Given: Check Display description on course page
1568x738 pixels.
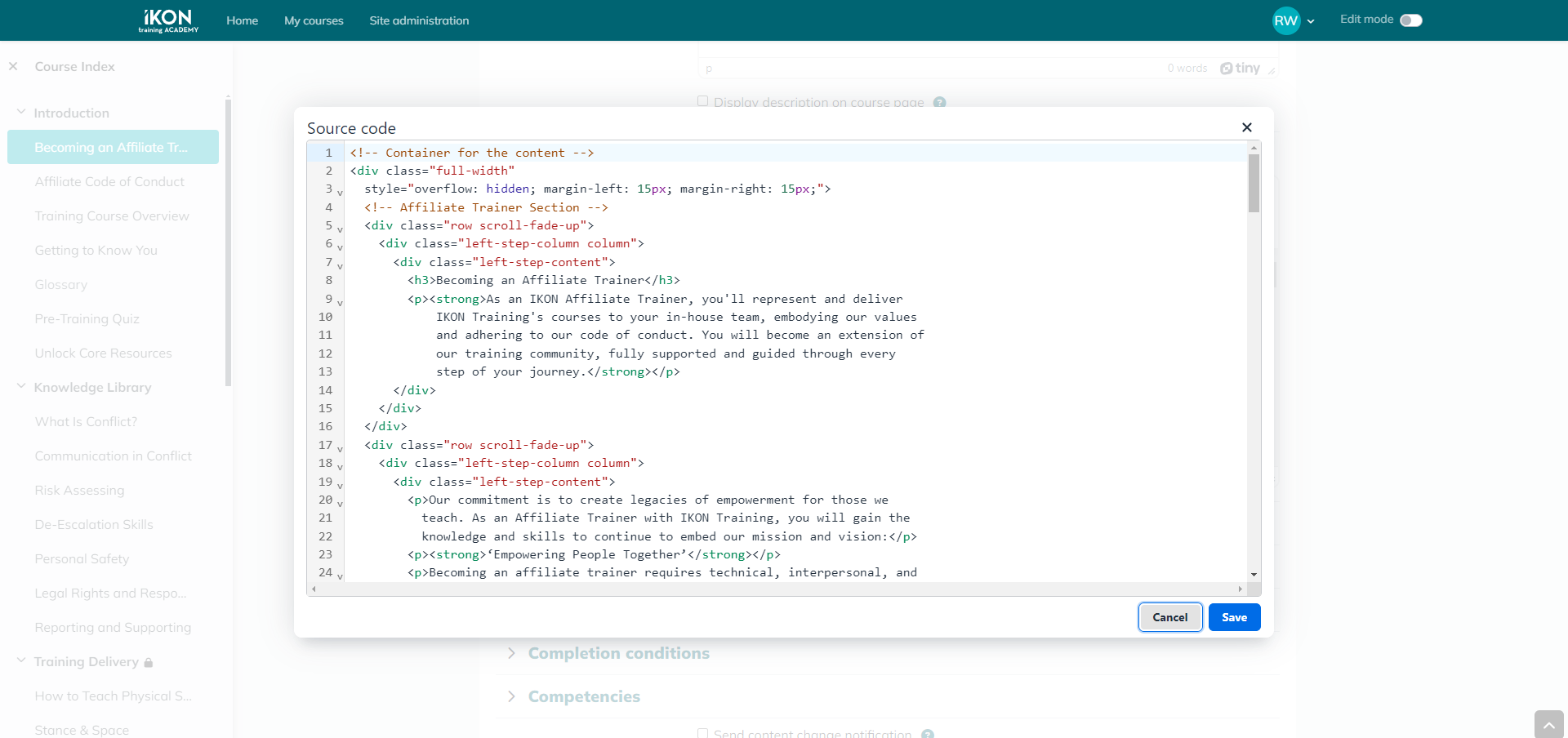Looking at the screenshot, I should (702, 100).
